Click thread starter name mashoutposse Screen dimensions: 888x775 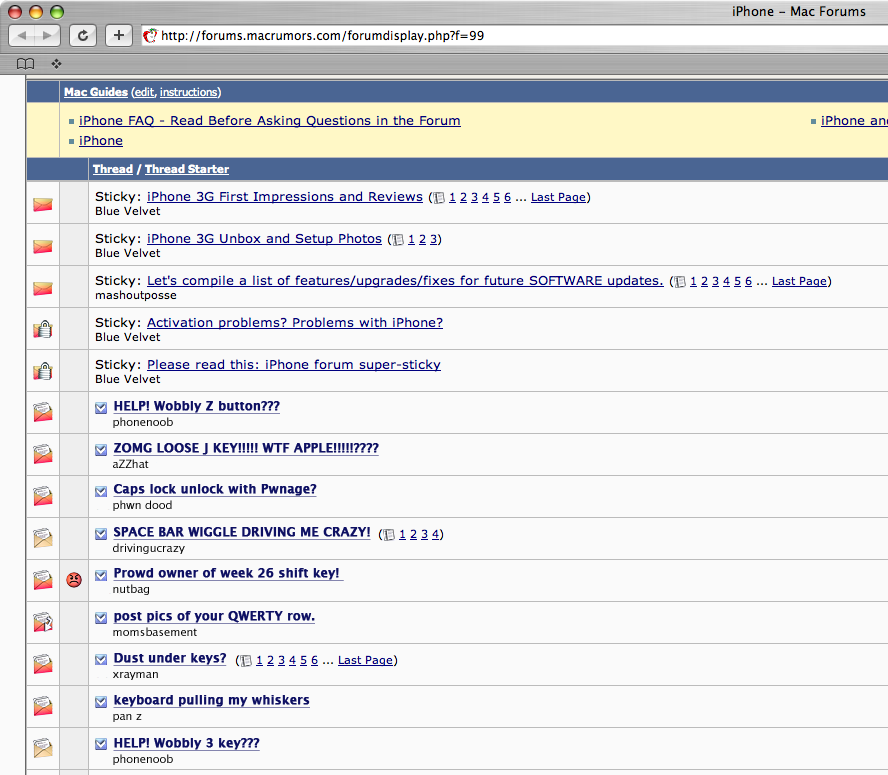tap(136, 295)
